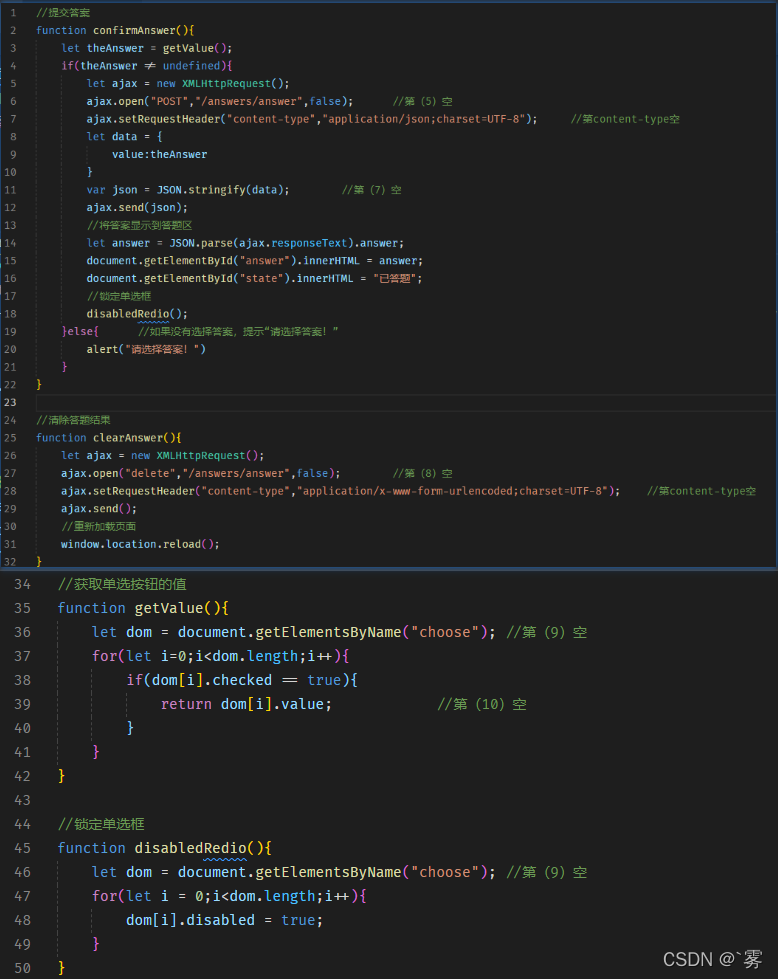This screenshot has width=778, height=979.
Task: Click XMLHttpRequest on line 26
Action: [x=201, y=455]
